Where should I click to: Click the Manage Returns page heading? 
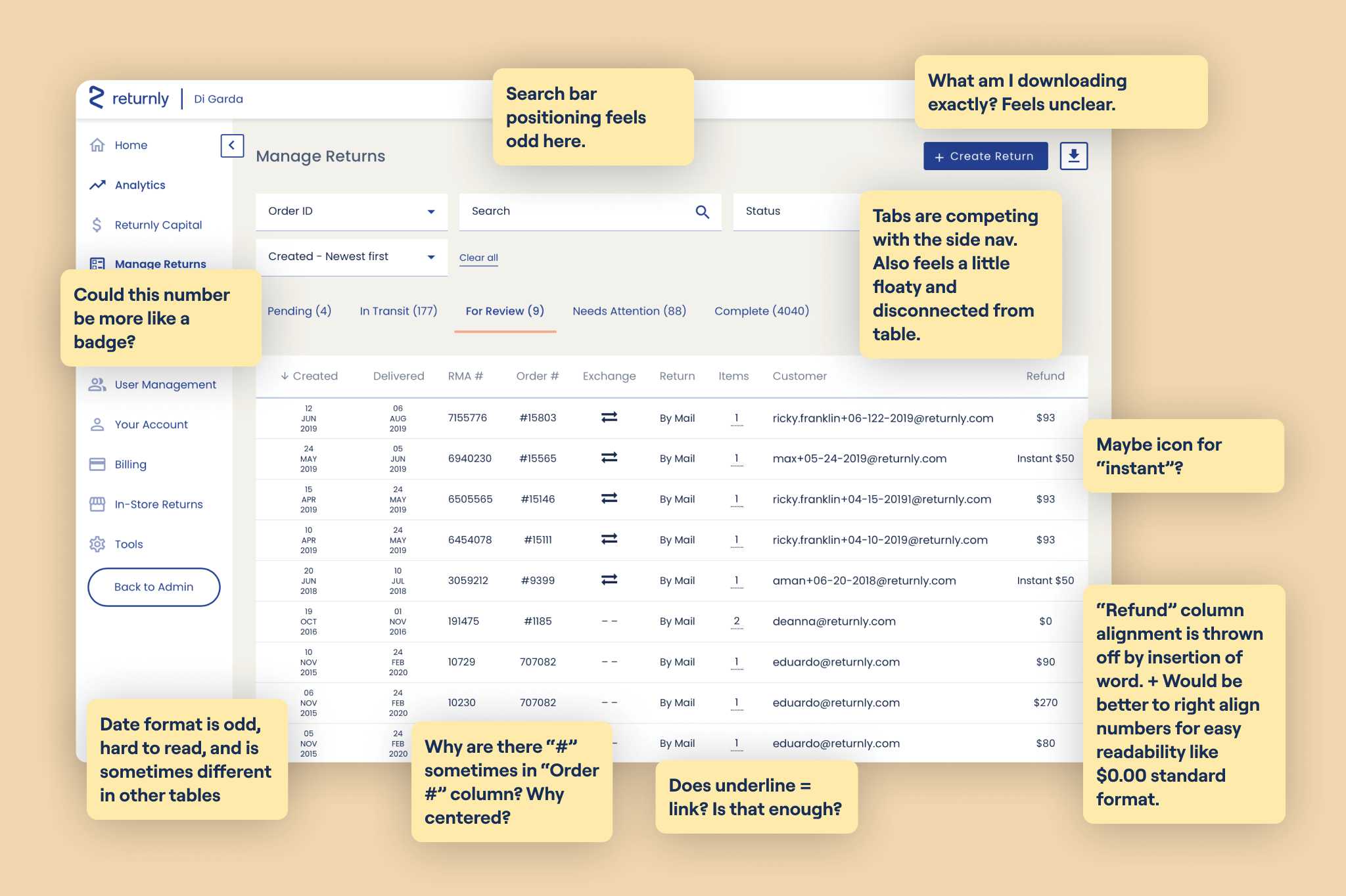321,156
